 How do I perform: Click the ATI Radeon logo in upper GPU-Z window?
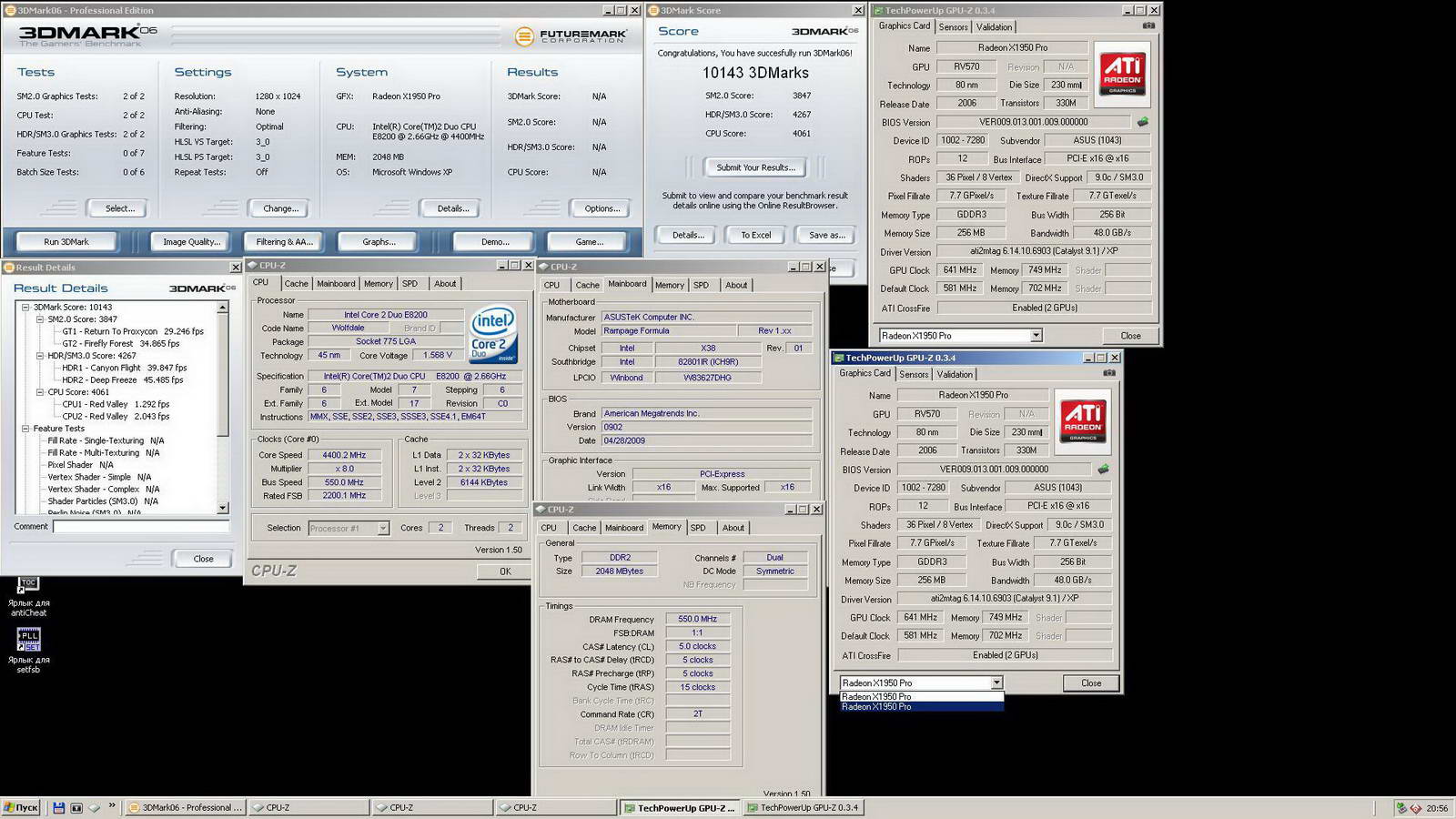[x=1122, y=74]
